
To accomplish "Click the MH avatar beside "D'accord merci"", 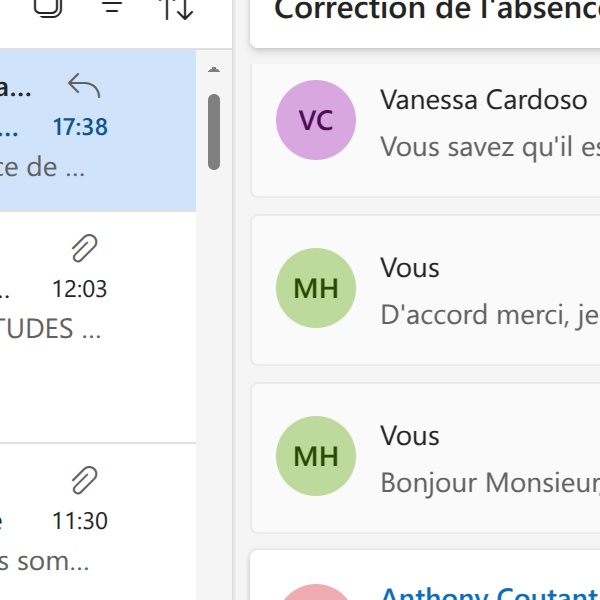I will [316, 288].
